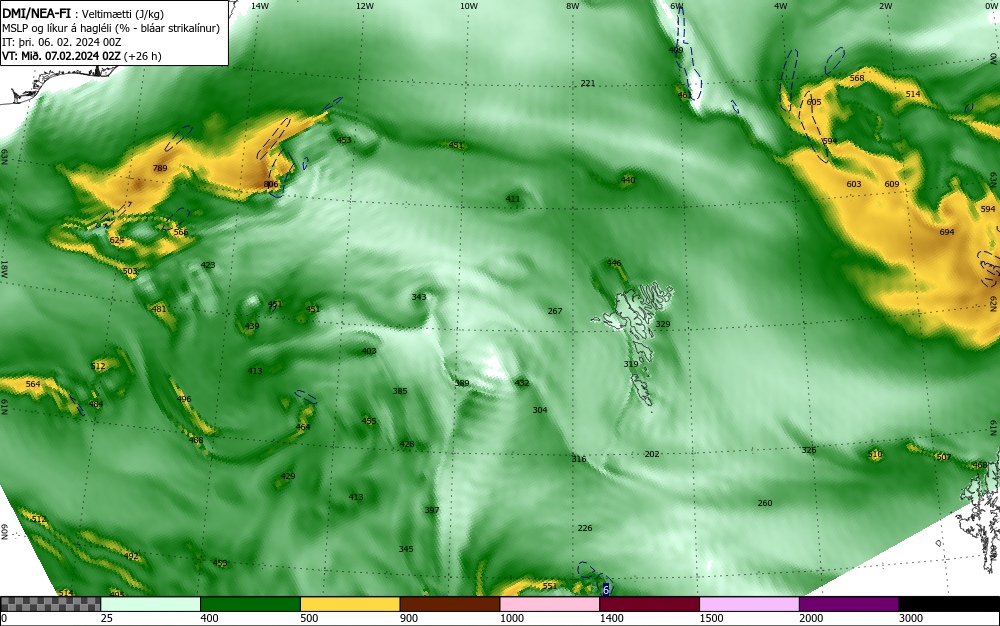The image size is (1000, 626).
Task: Click the '397' value on the map
Action: pos(432,511)
